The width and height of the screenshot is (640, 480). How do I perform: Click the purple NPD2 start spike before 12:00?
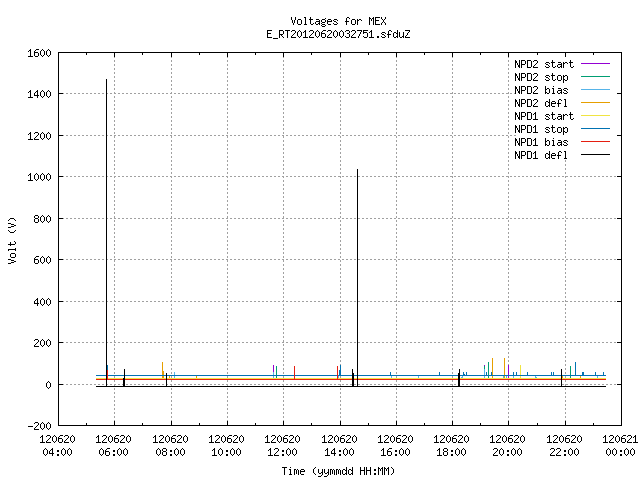tap(273, 371)
